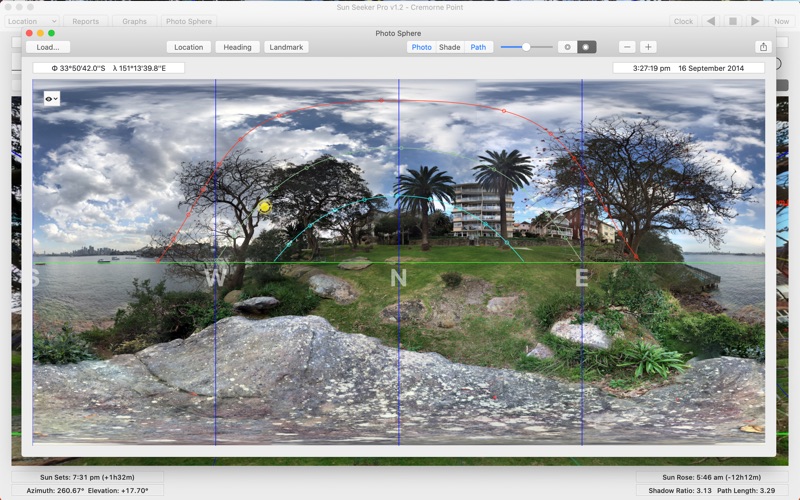Screen dimensions: 800x500
Task: Open the eye visibility dropdown on the photo
Action: coord(52,99)
